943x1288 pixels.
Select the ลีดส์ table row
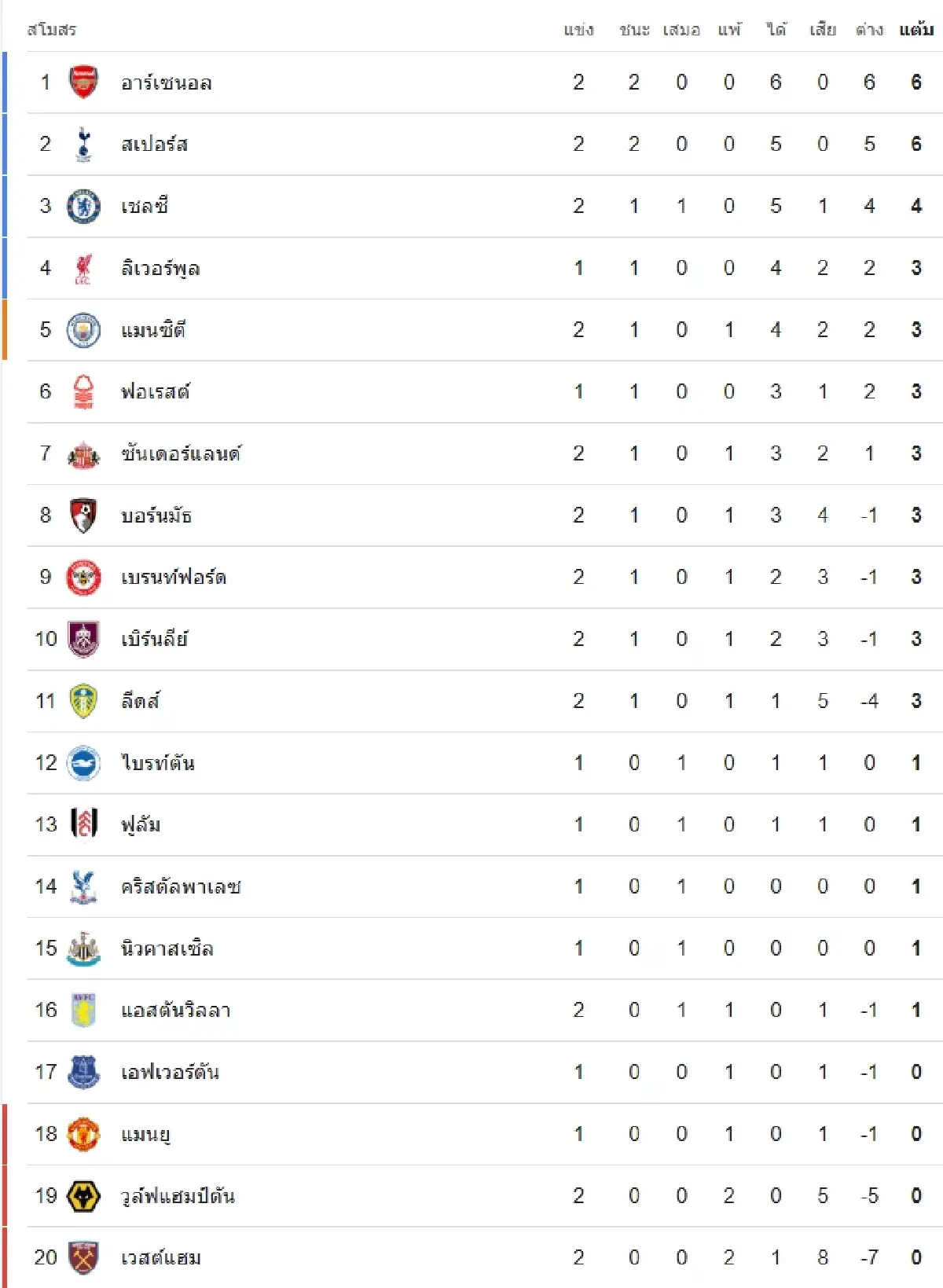472,701
